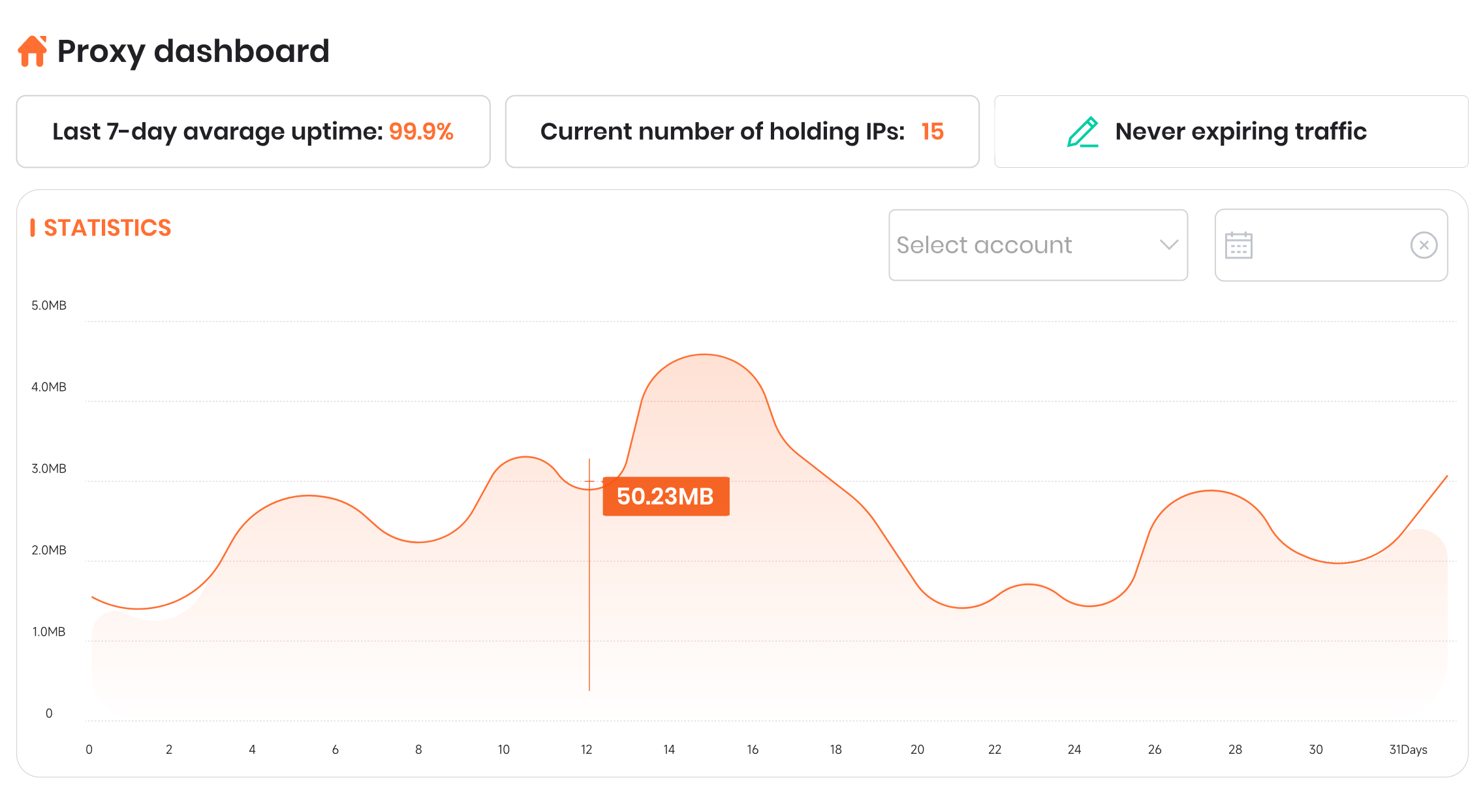Open the calendar date picker icon

(1238, 245)
